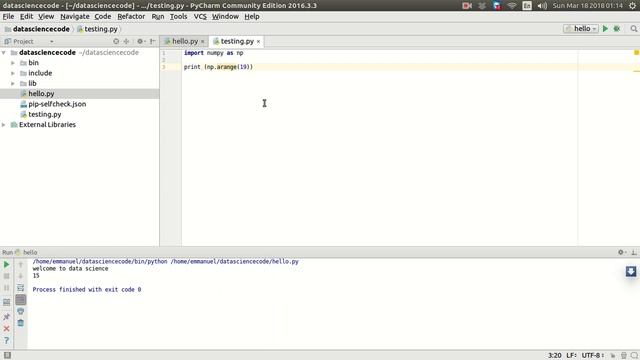Expand External Libraries node
The width and height of the screenshot is (640, 360).
point(4,124)
